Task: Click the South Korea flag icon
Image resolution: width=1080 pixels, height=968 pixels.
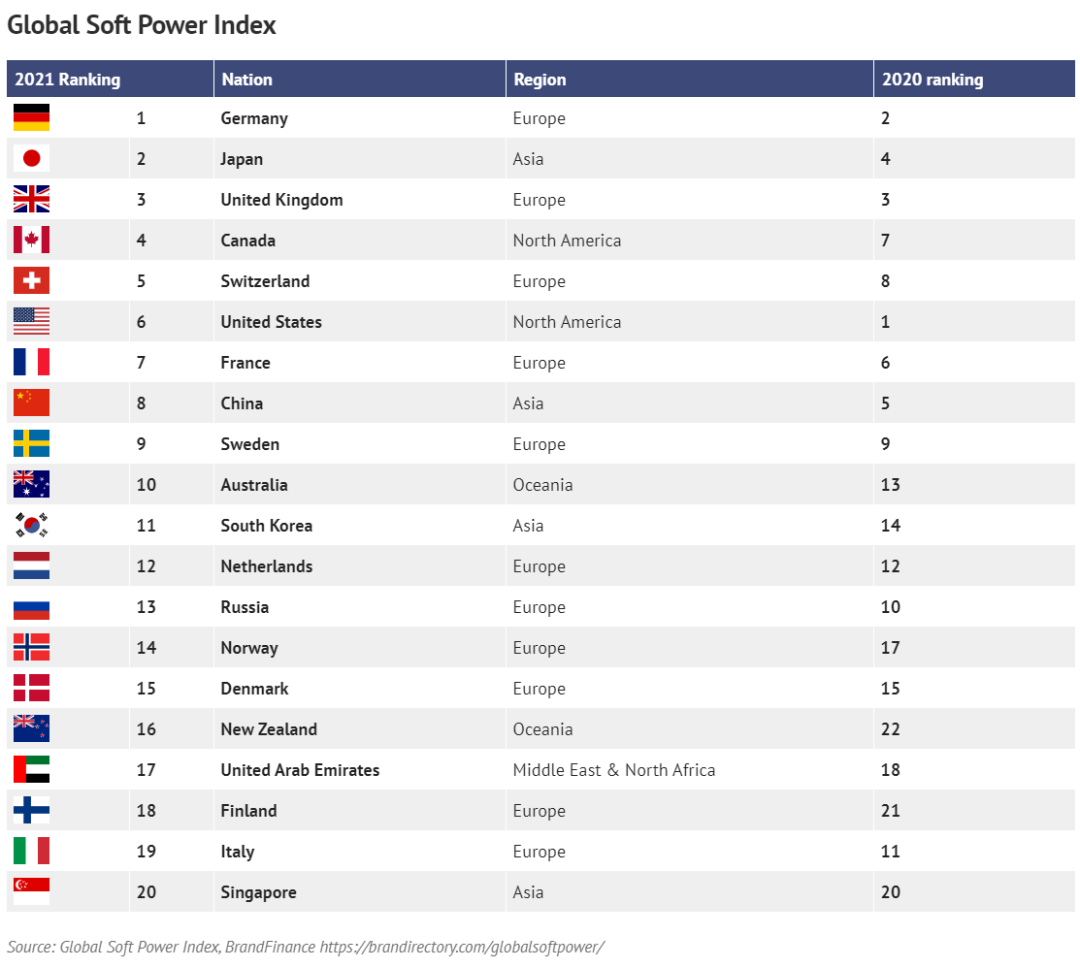Action: click(x=32, y=525)
